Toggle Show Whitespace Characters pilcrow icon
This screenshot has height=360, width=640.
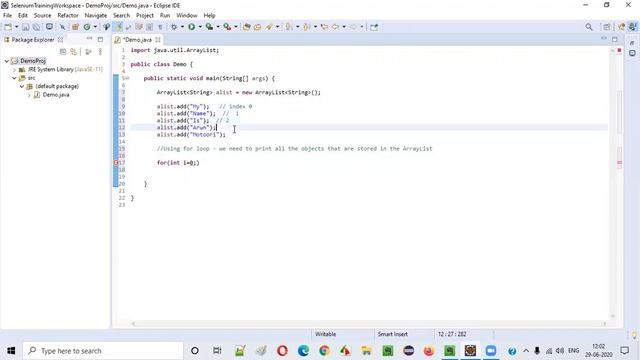click(x=160, y=27)
